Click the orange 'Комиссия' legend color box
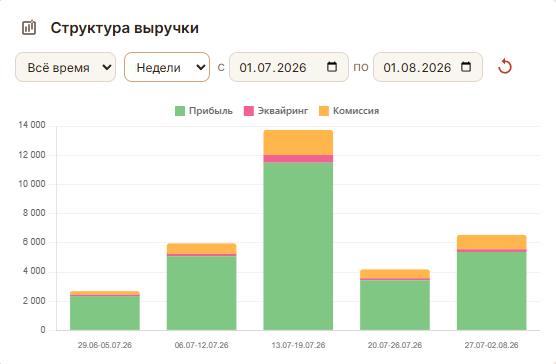The image size is (556, 364). 324,111
